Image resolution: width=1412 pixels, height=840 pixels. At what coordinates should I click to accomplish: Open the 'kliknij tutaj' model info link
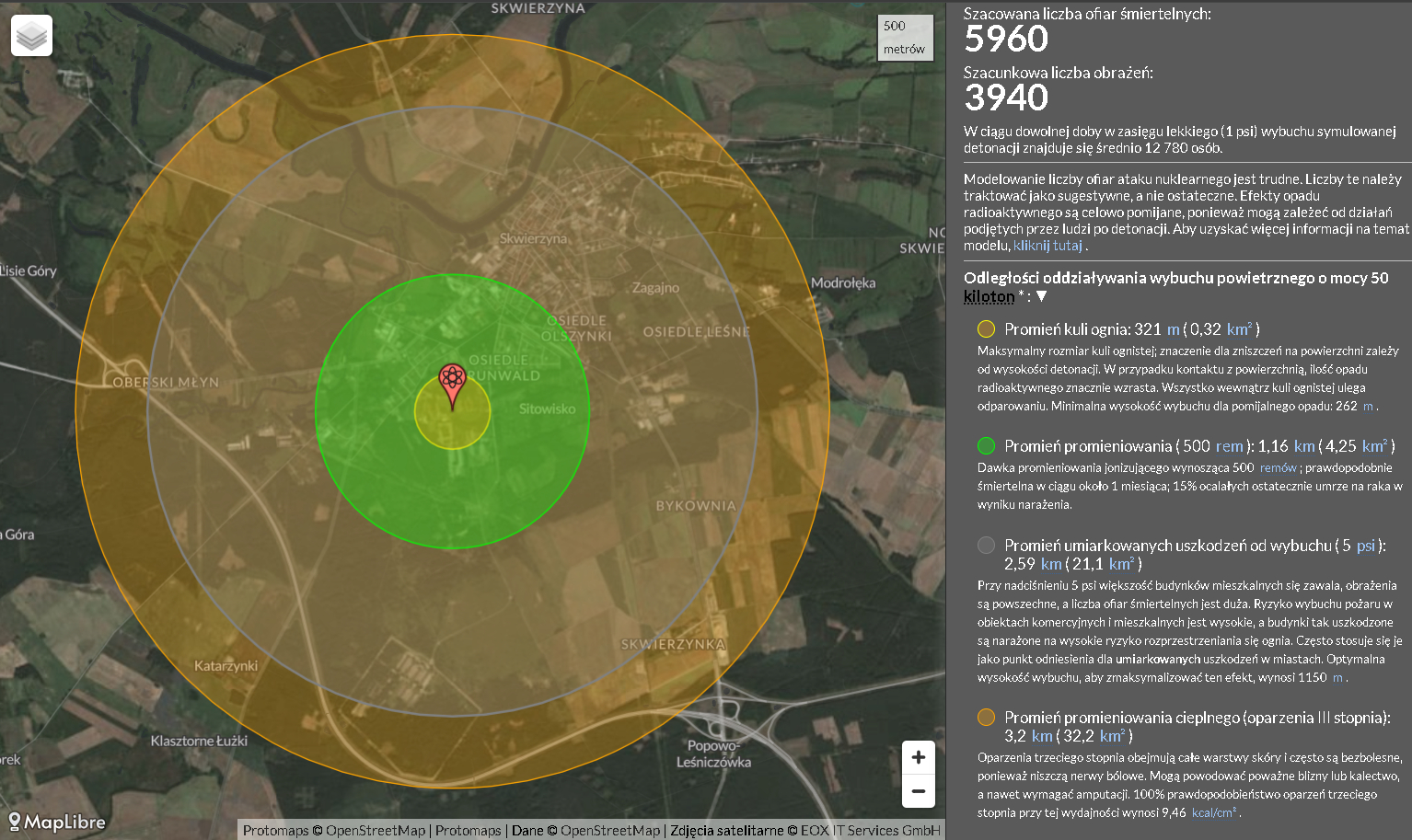click(1047, 246)
